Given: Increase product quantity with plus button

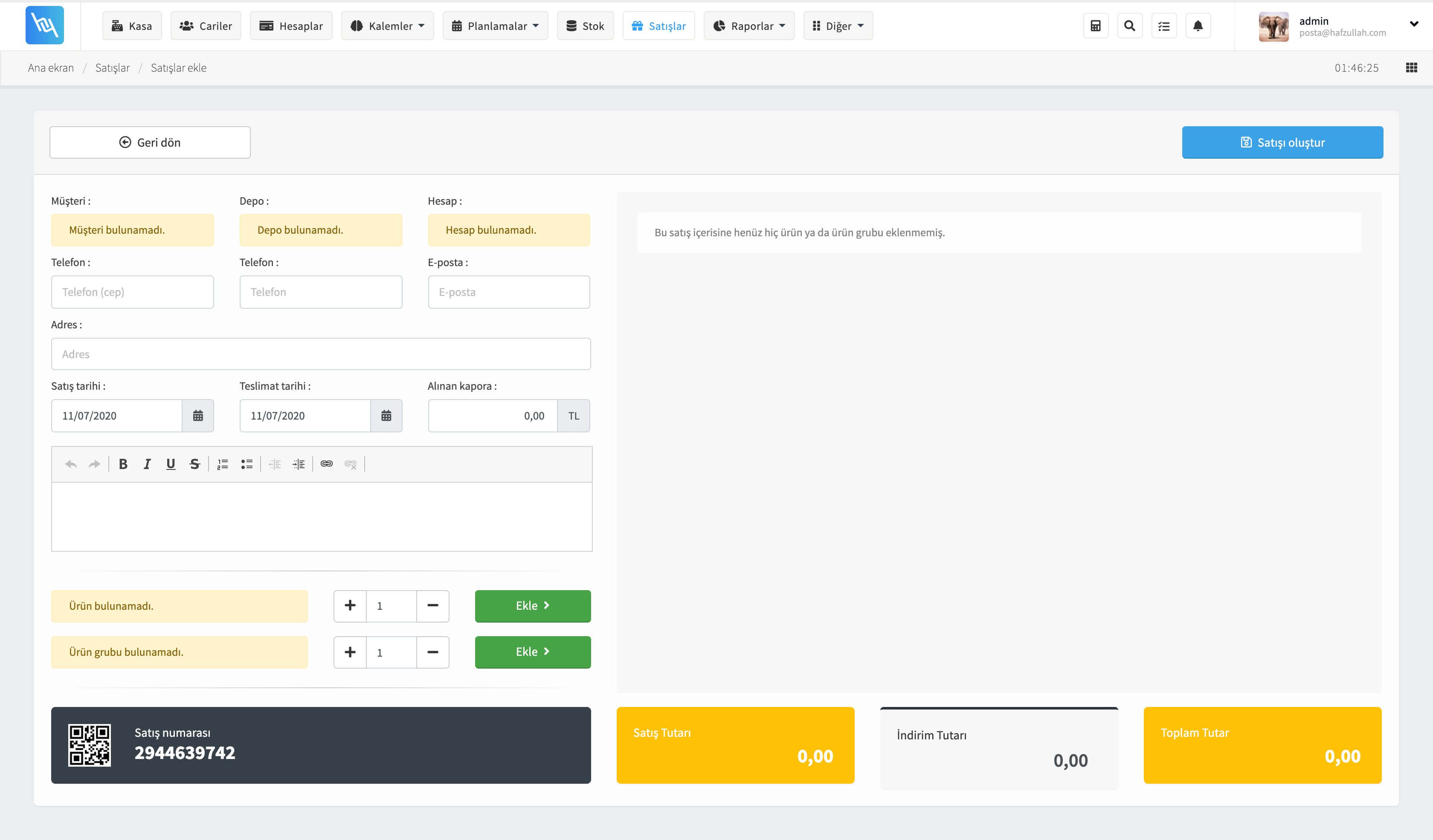Looking at the screenshot, I should point(350,605).
